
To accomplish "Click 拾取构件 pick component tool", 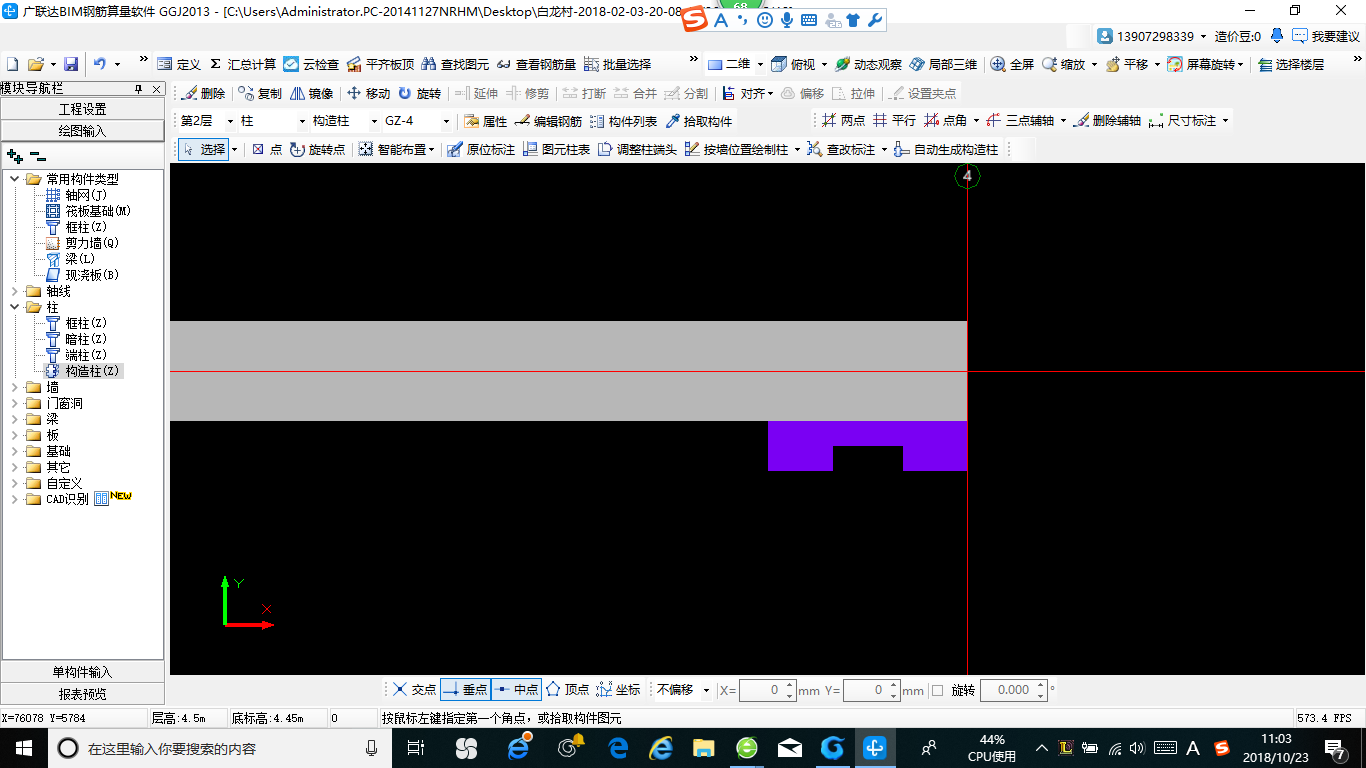I will (x=699, y=121).
